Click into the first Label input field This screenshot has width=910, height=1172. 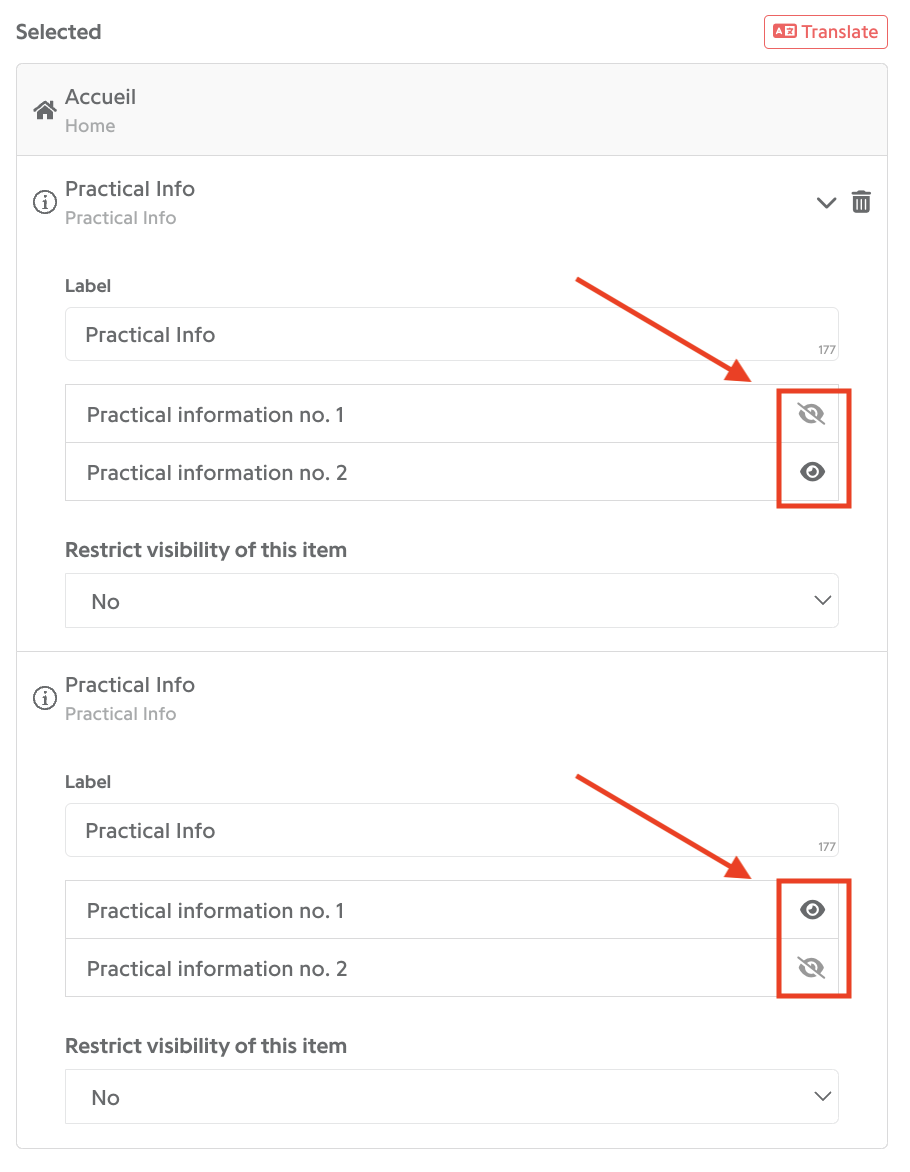click(452, 334)
